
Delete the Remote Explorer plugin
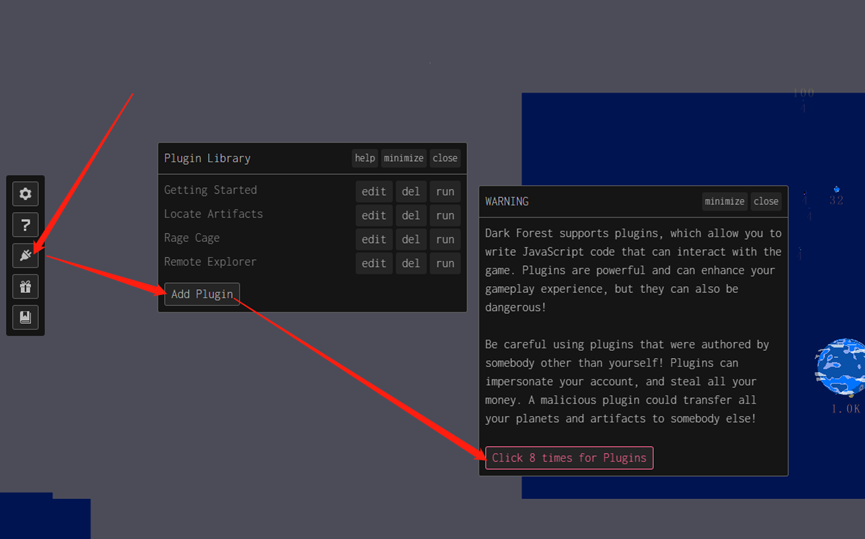[x=410, y=264]
